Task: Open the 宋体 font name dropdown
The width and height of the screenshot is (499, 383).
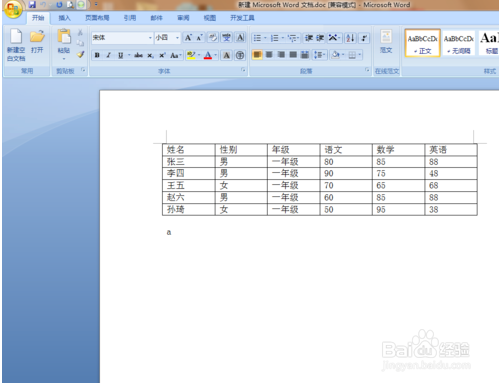Action: [x=150, y=38]
